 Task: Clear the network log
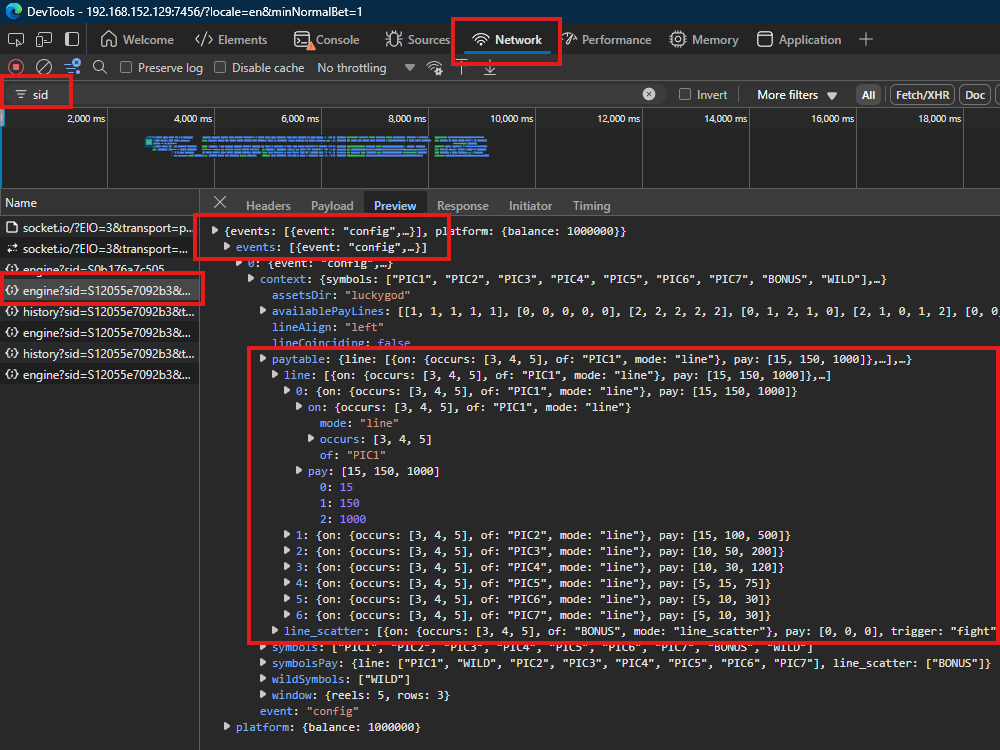[x=44, y=67]
